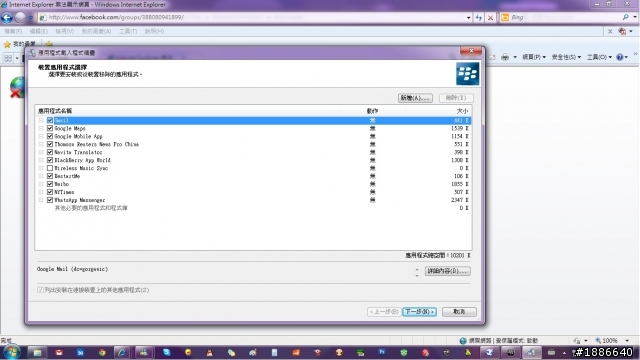Step the description spinner beside details button
The height and width of the screenshot is (360, 640).
tap(417, 272)
